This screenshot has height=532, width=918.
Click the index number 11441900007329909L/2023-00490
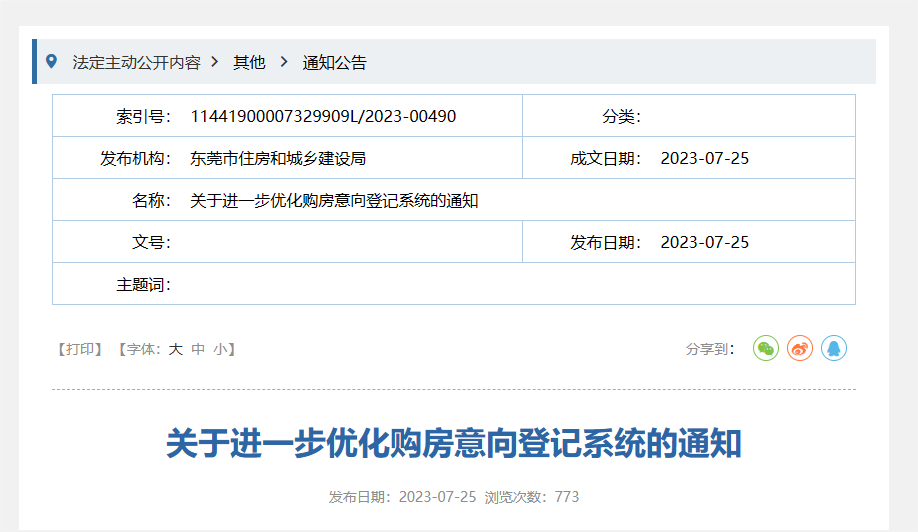(x=323, y=116)
